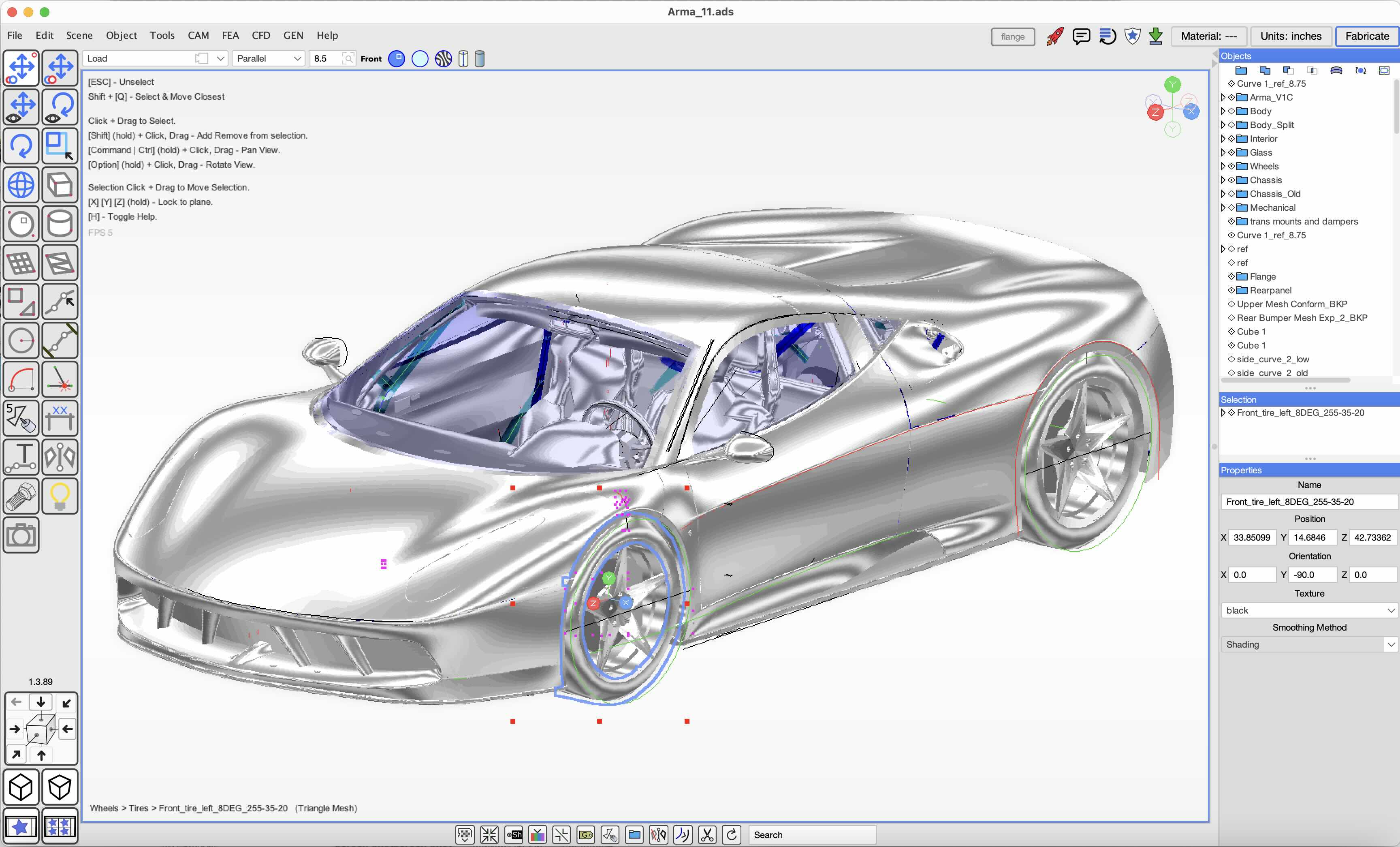The image size is (1400, 847).
Task: Select the camera snapshot tool
Action: pos(21,535)
